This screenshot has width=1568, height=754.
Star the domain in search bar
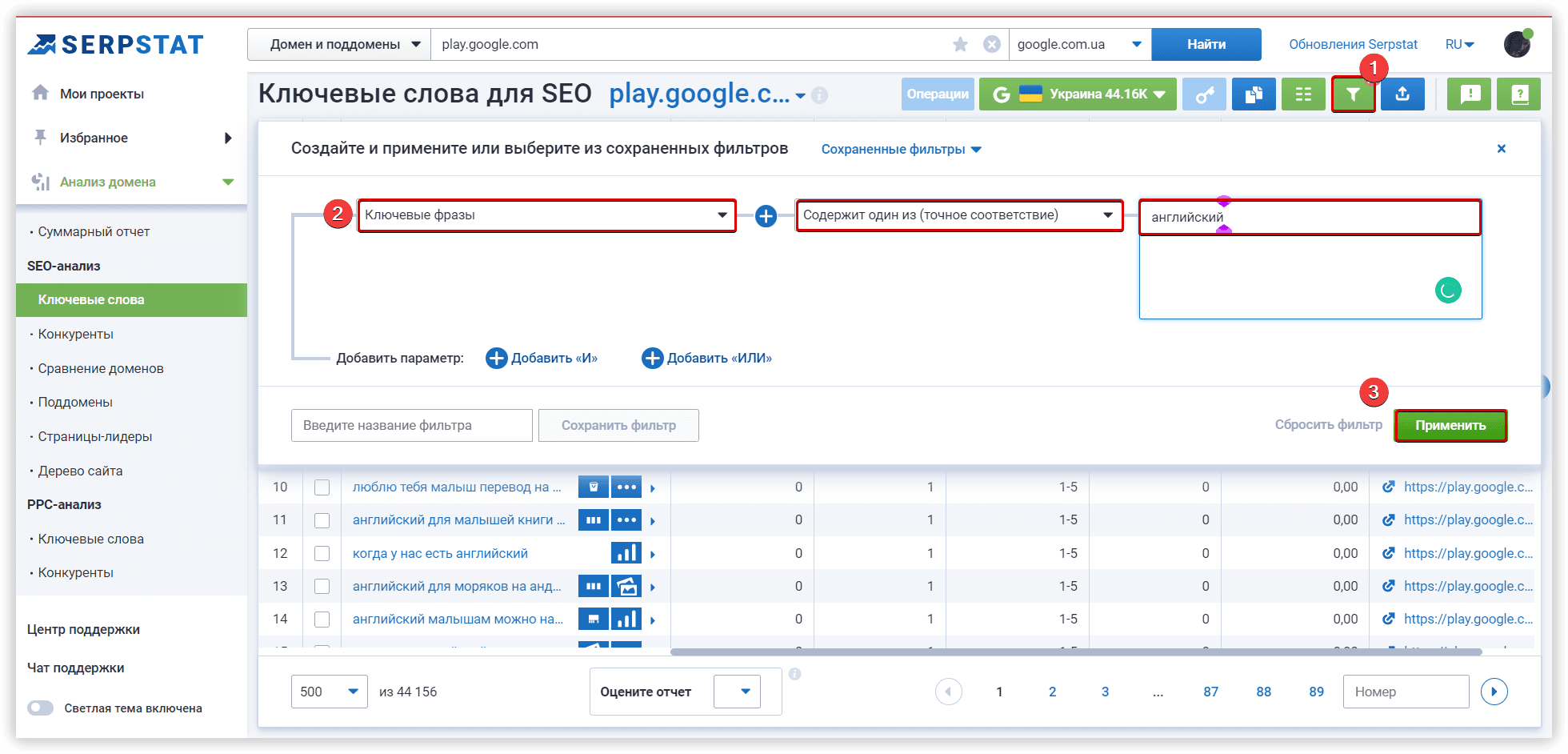pyautogui.click(x=961, y=45)
